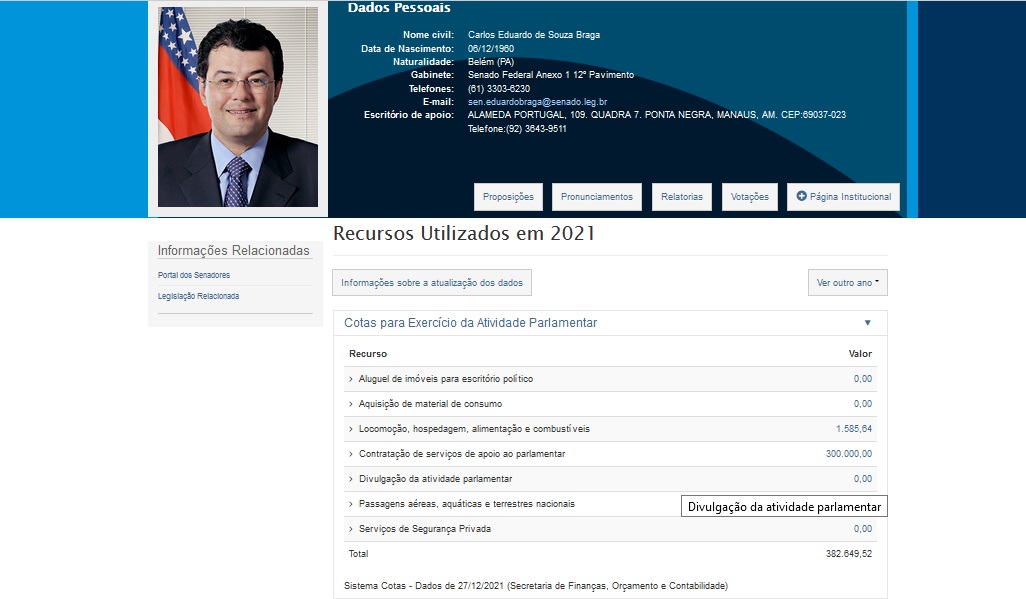The image size is (1026, 599).
Task: Switch to the Proposições section
Action: [x=509, y=196]
